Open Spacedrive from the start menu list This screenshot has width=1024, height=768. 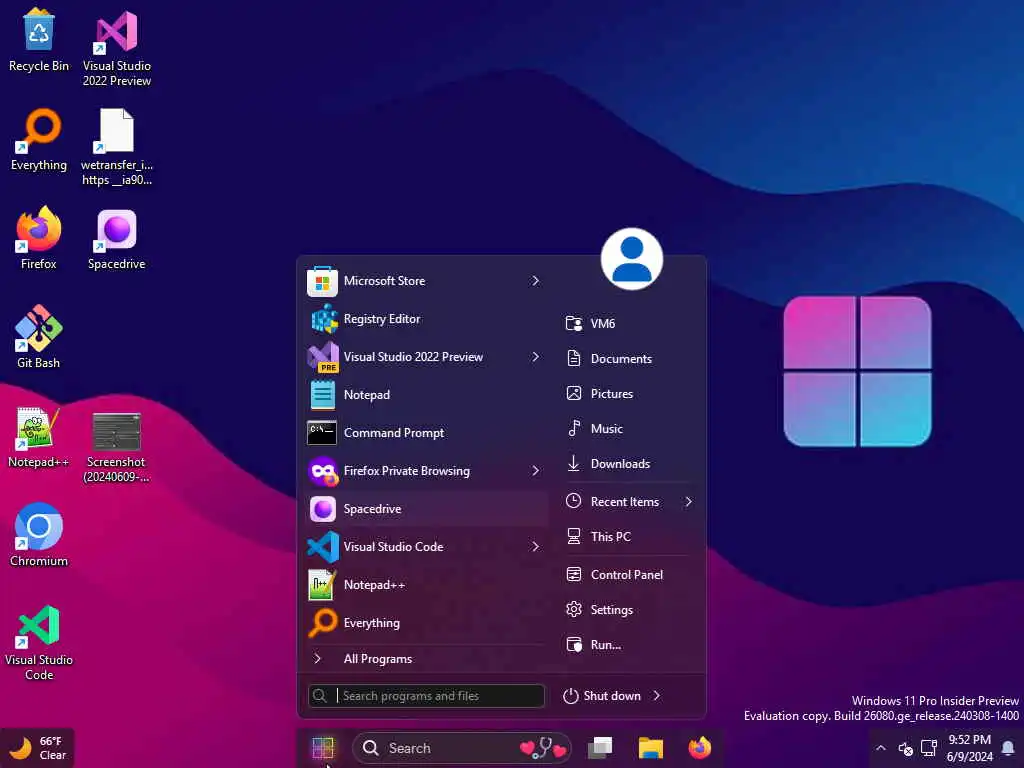click(426, 509)
